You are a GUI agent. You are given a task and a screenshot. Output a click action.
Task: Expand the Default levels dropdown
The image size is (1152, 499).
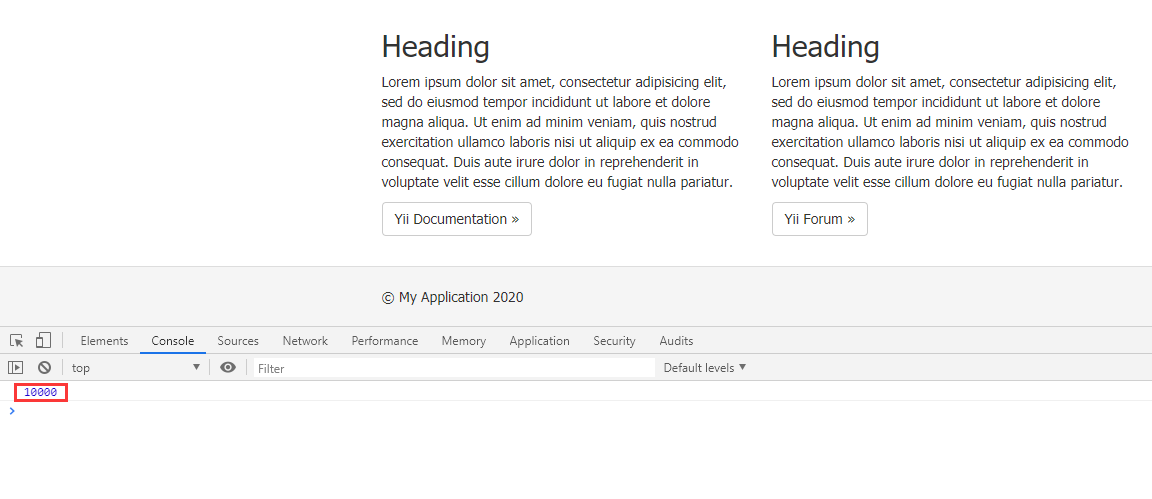point(705,368)
